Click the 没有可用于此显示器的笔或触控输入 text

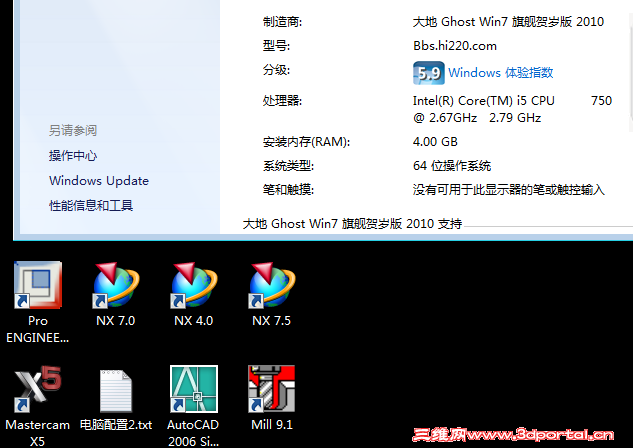coord(509,189)
